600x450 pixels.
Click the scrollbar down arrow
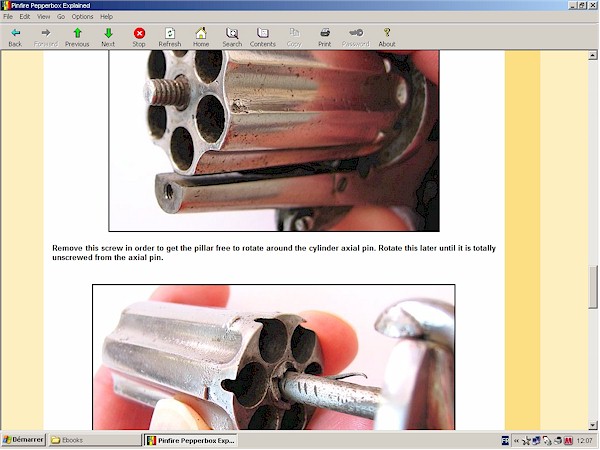pos(593,425)
